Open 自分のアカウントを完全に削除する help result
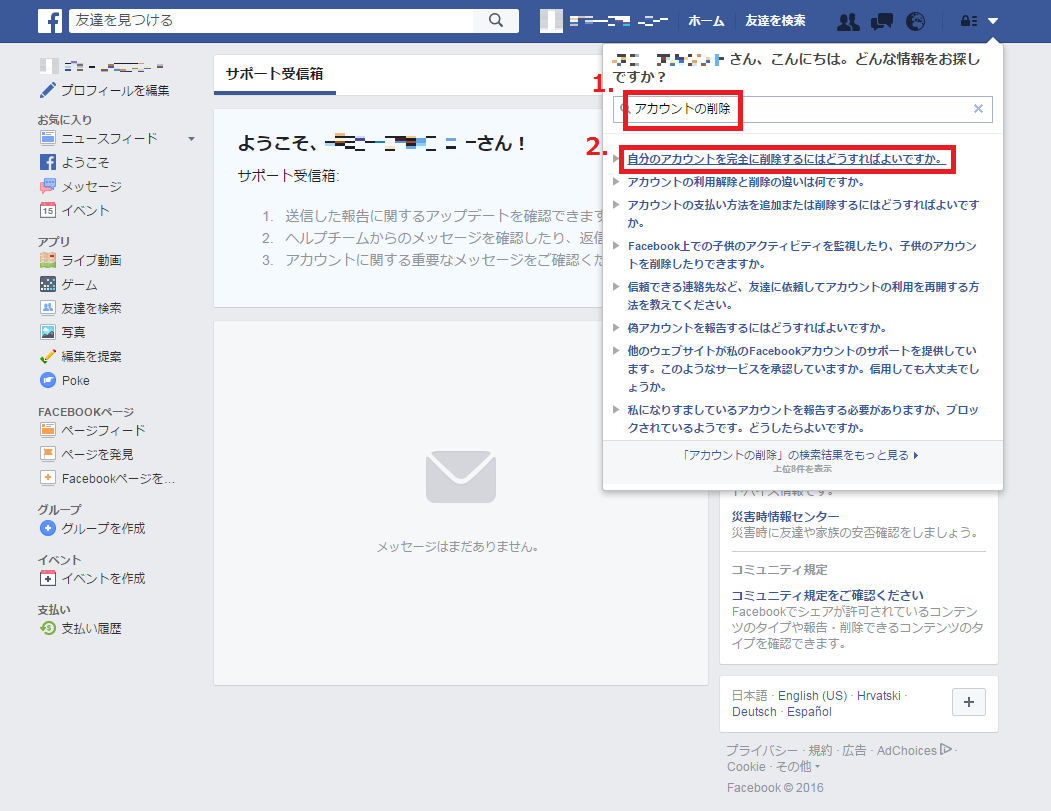Viewport: 1051px width, 811px height. (786, 158)
